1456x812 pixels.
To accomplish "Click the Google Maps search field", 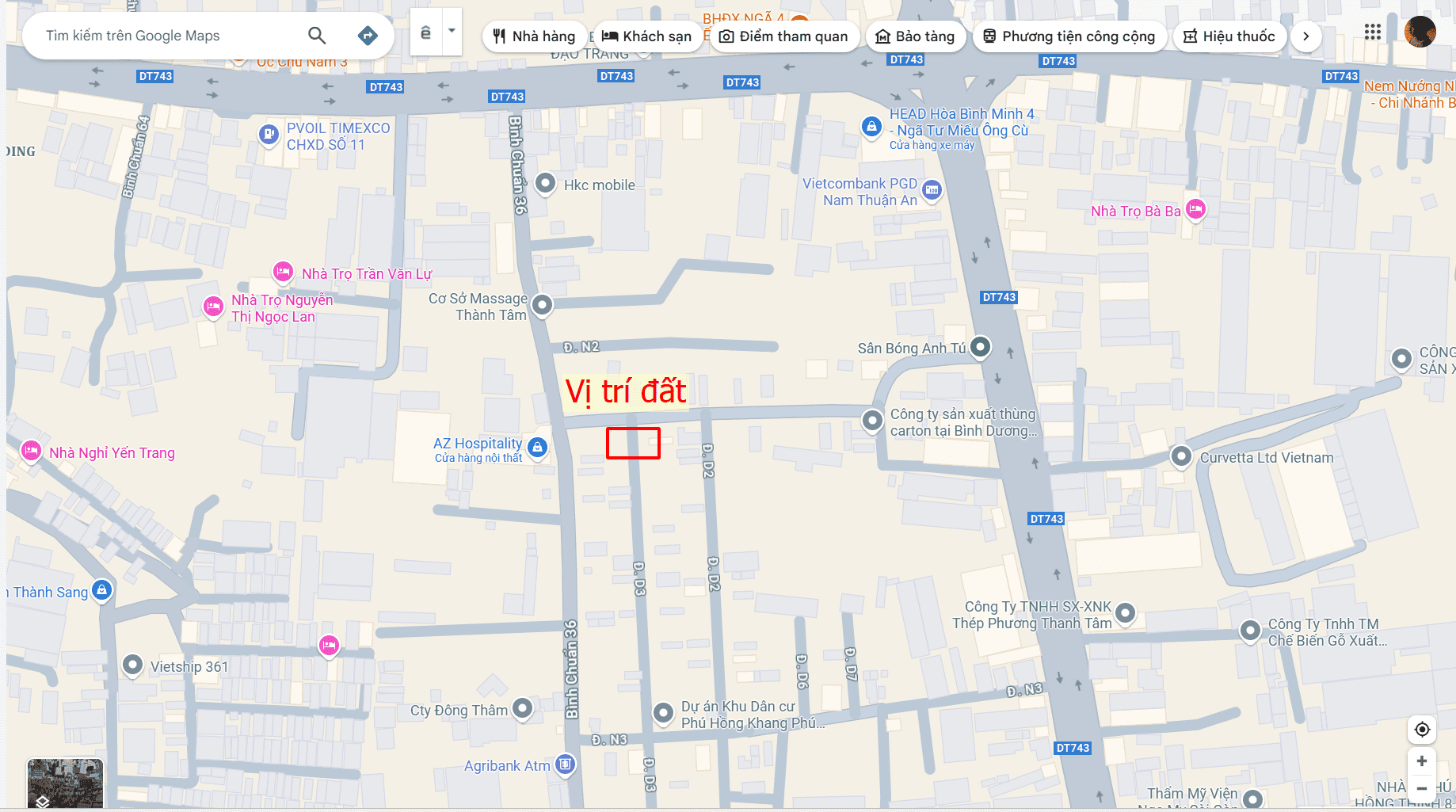I will tap(166, 36).
